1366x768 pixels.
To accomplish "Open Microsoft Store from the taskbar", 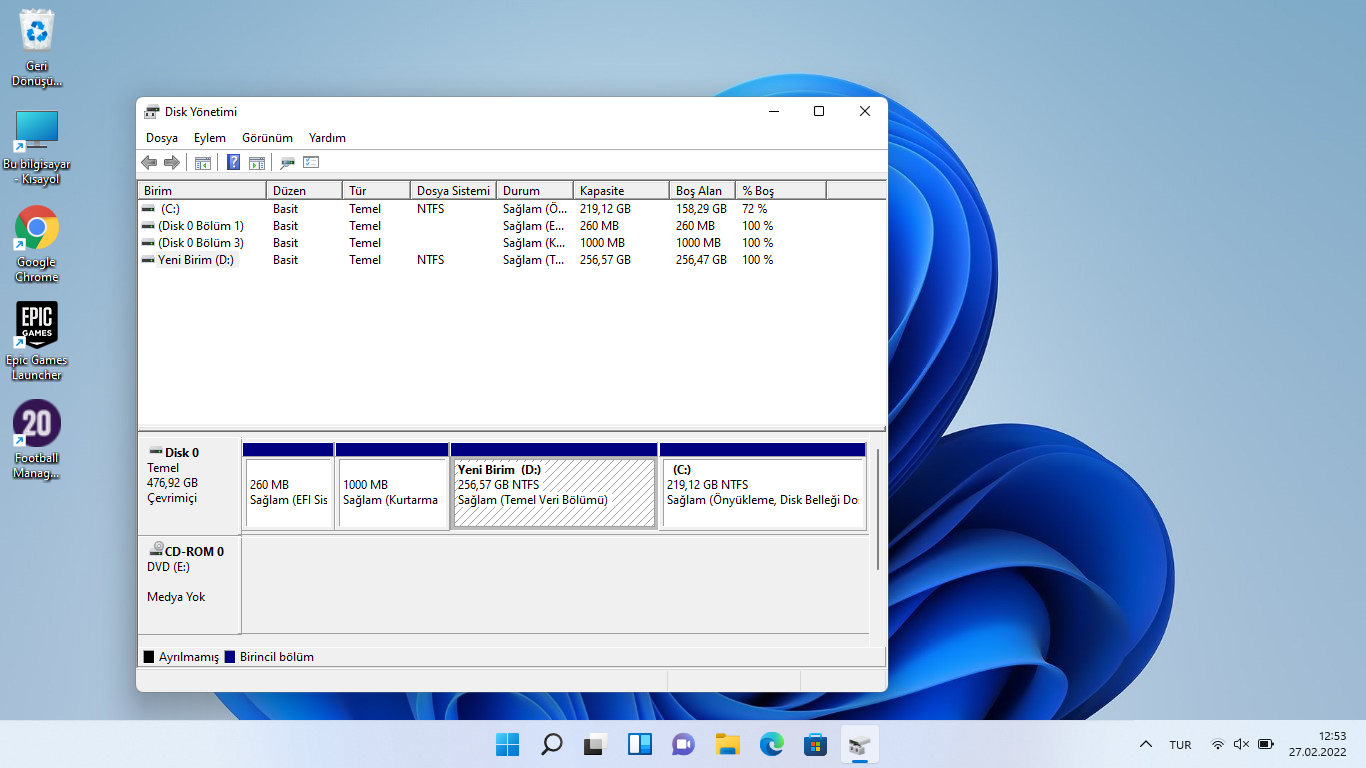I will click(x=816, y=744).
